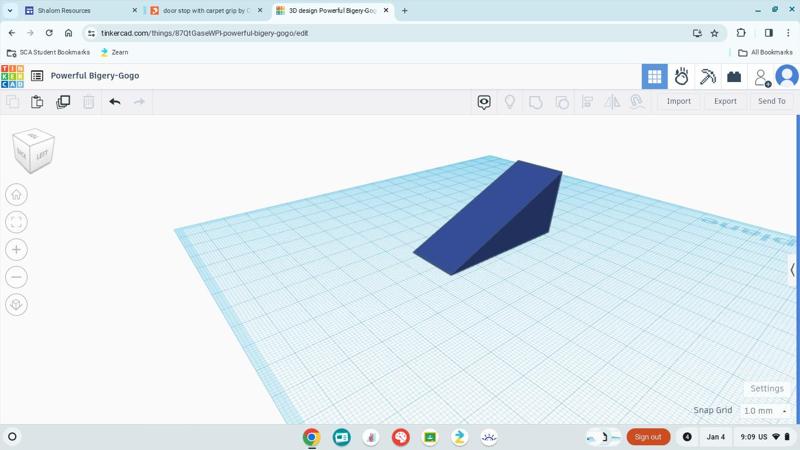This screenshot has width=800, height=450.
Task: Switch to the door stop tab
Action: pos(205,11)
